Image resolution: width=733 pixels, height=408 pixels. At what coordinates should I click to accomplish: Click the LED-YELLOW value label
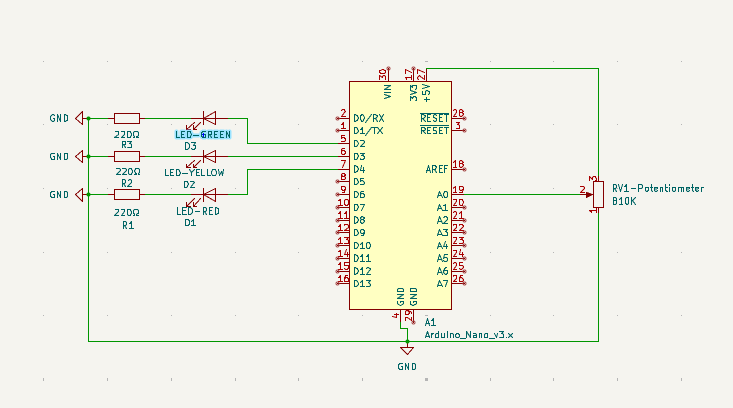pos(194,172)
